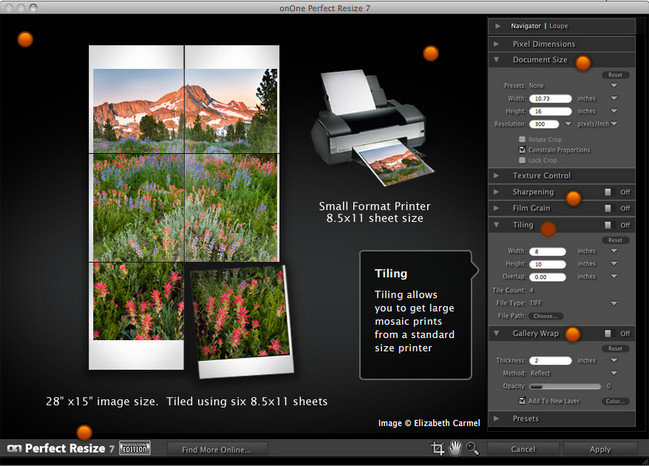Image resolution: width=649 pixels, height=466 pixels.
Task: Click the Perfect Resize 7 logo
Action: pos(60,448)
